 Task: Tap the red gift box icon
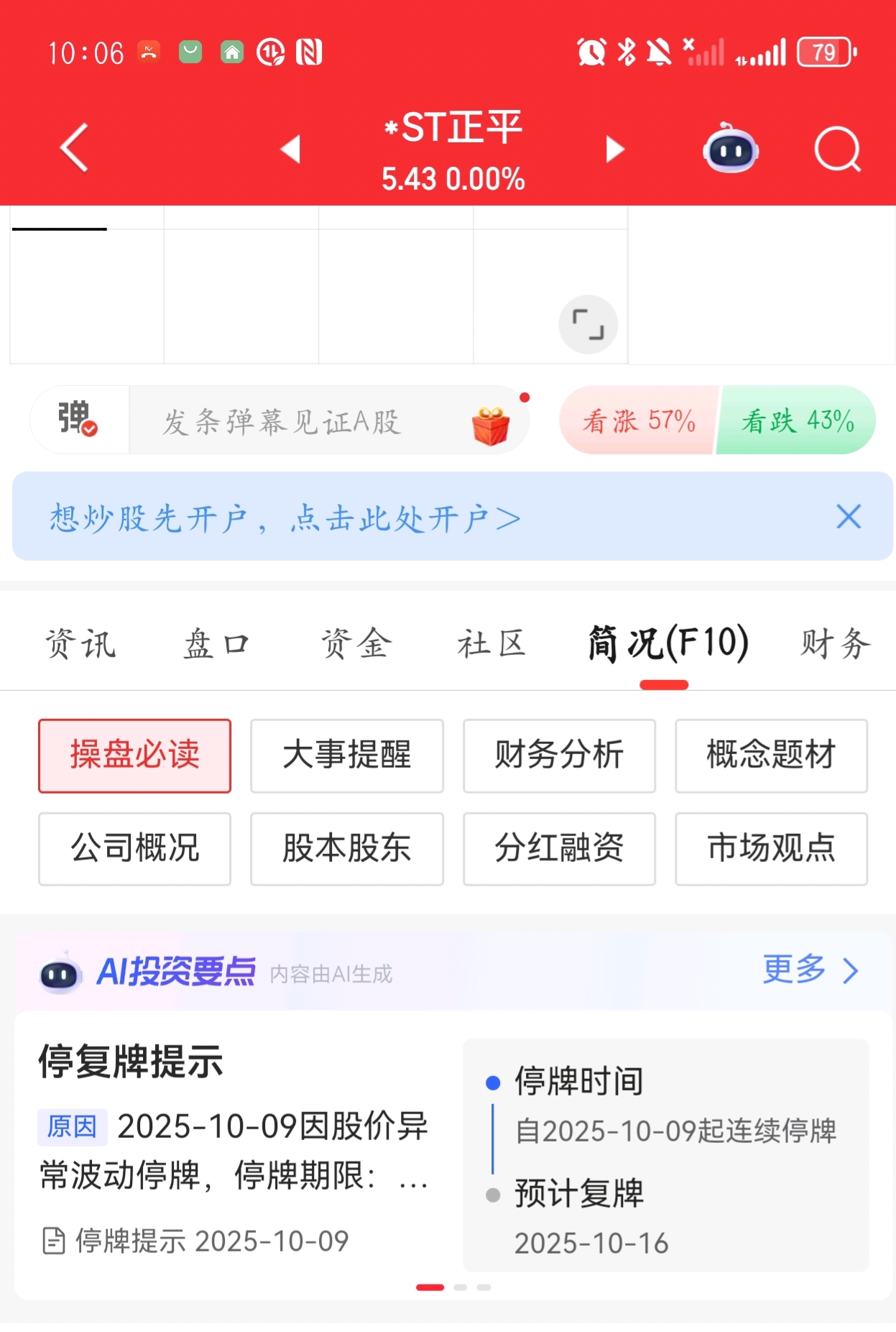click(491, 425)
